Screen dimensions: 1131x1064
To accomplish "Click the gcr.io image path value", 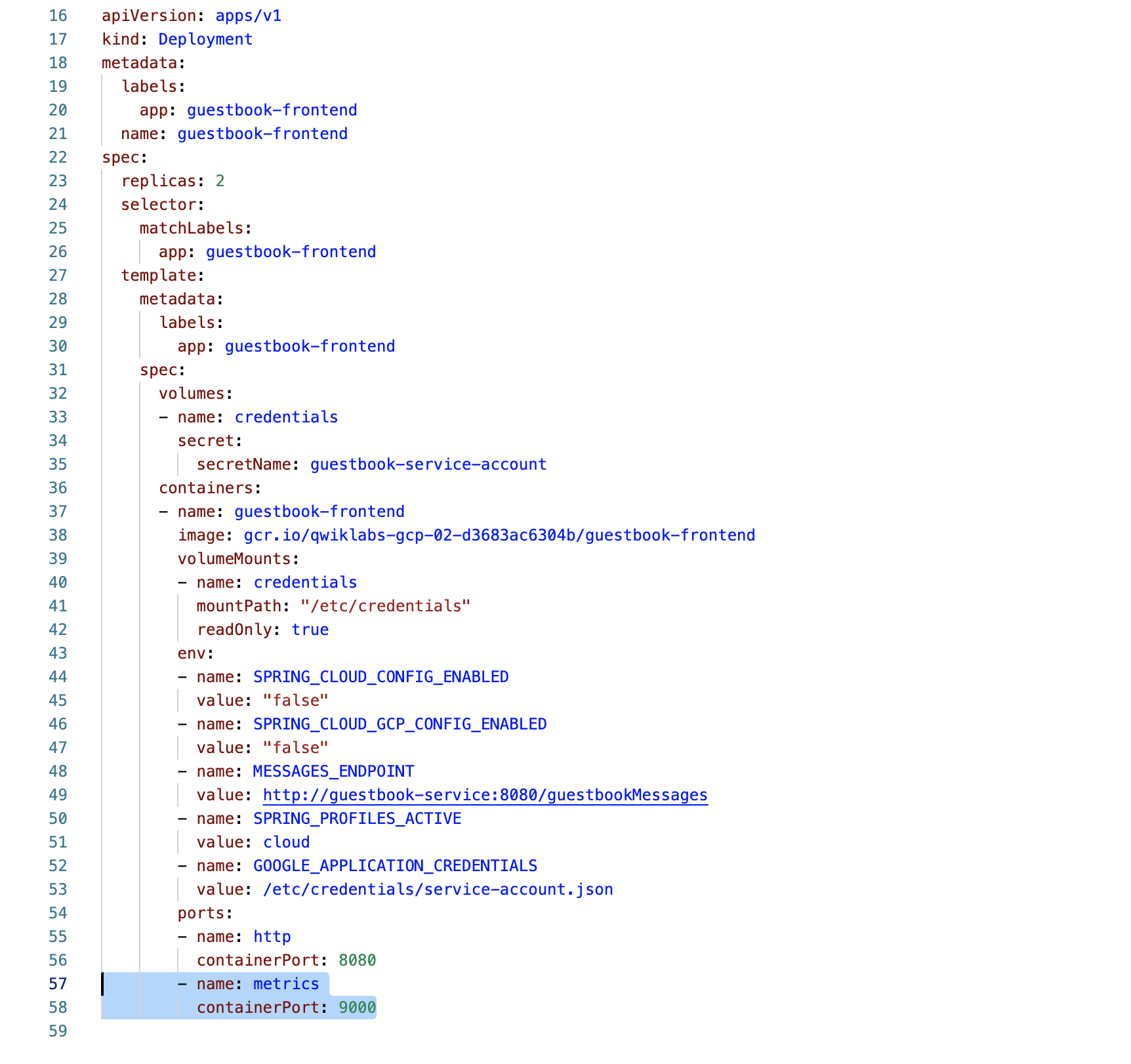I will [500, 535].
